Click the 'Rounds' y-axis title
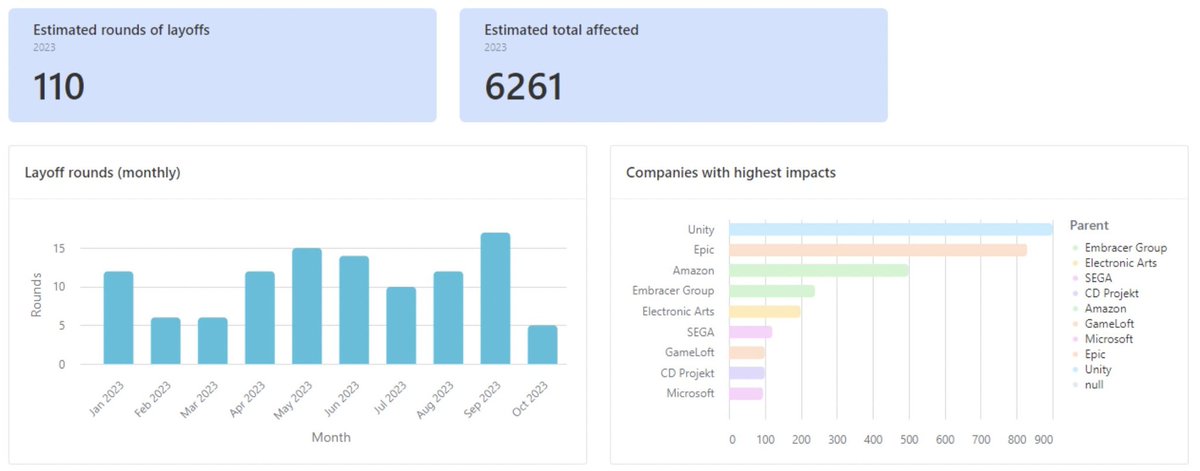 point(36,297)
